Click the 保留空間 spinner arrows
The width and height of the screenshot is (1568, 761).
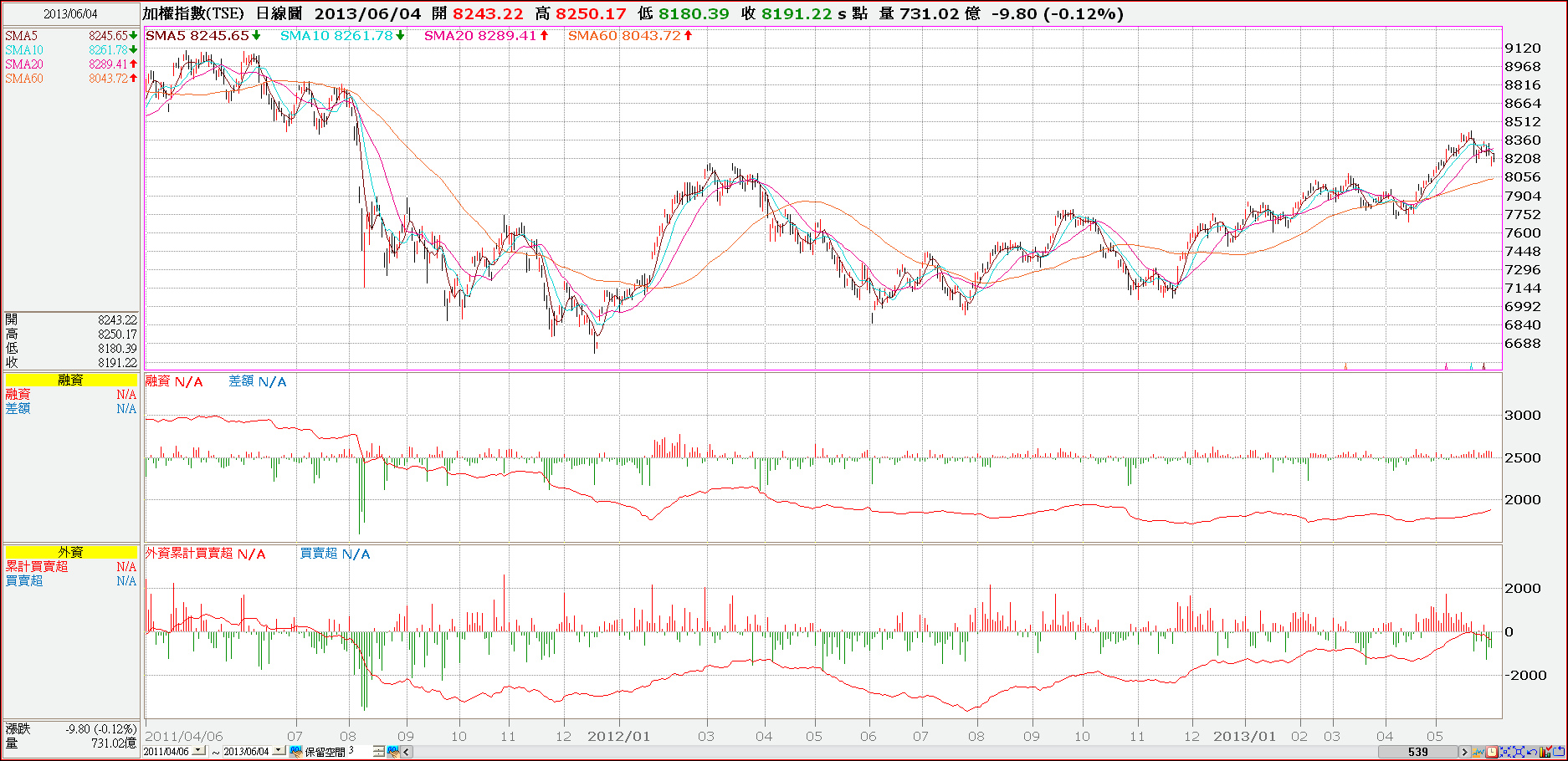point(378,752)
